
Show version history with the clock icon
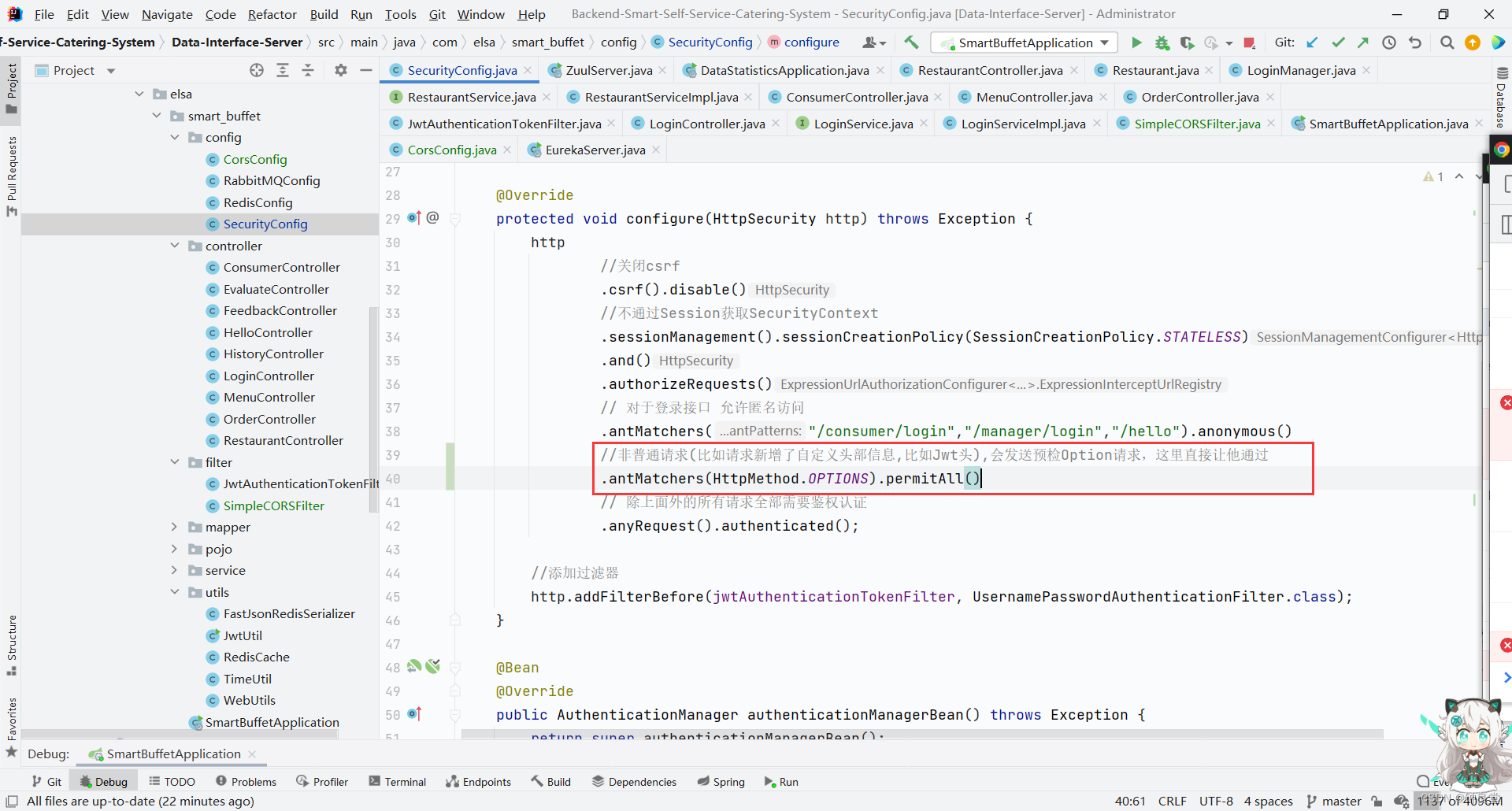tap(1390, 43)
